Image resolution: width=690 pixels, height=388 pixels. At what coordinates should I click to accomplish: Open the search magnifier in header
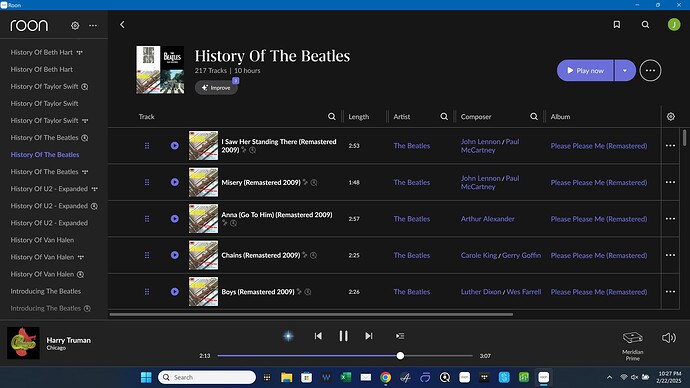(645, 25)
